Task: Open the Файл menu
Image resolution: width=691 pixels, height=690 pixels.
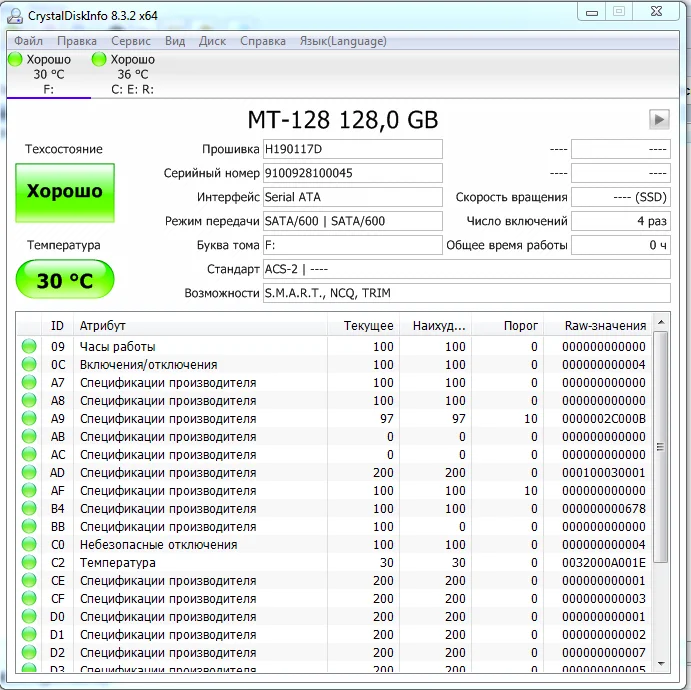Action: tap(28, 41)
